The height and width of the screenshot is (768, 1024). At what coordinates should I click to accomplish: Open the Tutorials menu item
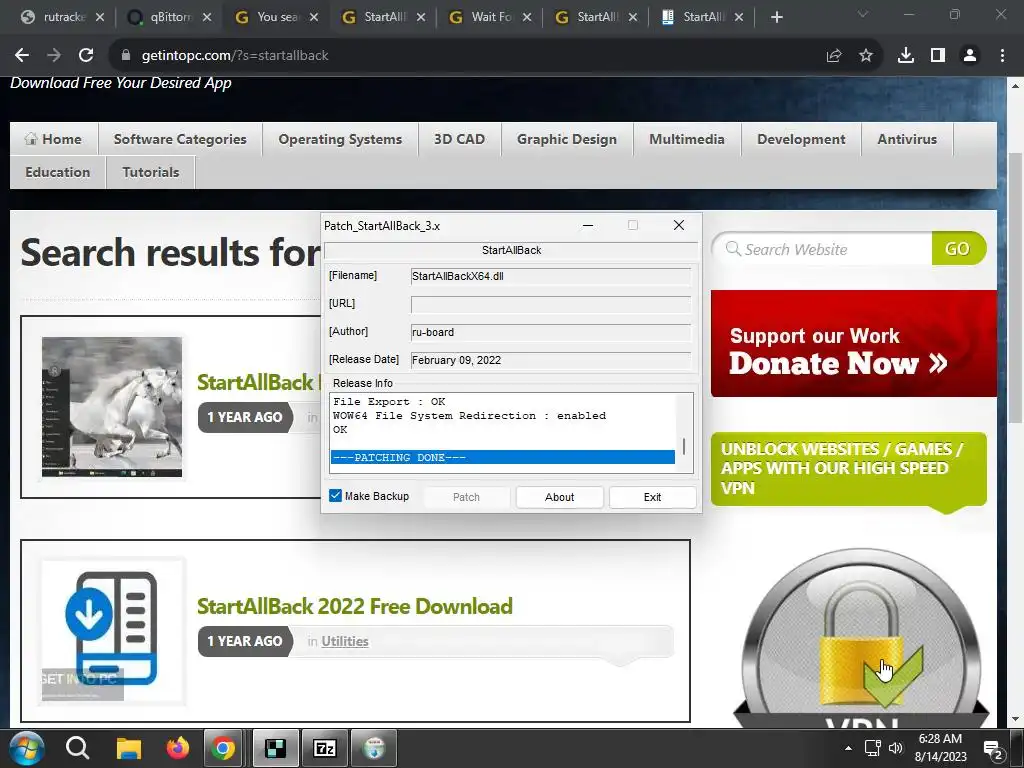click(151, 172)
